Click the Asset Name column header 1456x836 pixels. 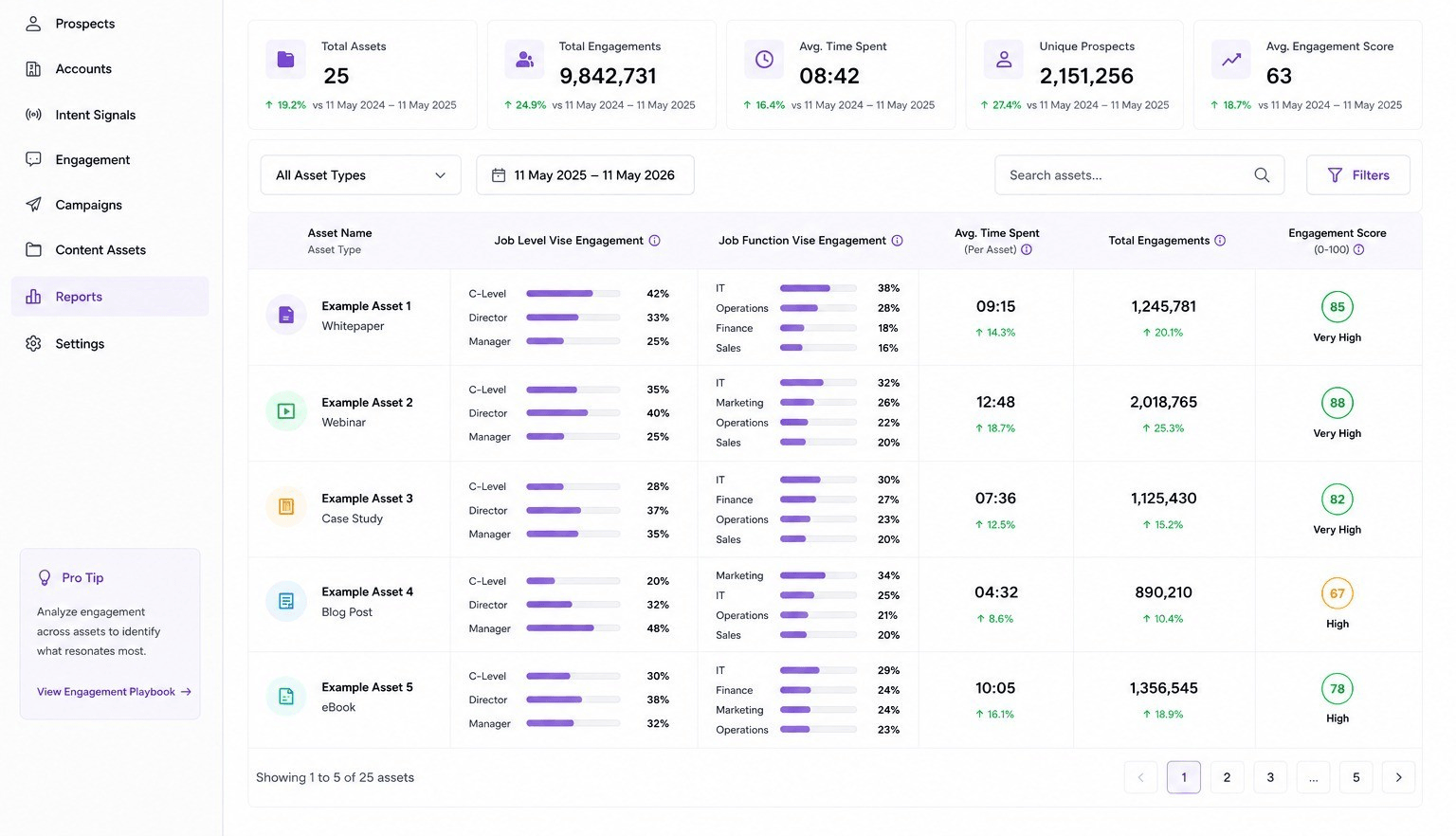point(339,233)
